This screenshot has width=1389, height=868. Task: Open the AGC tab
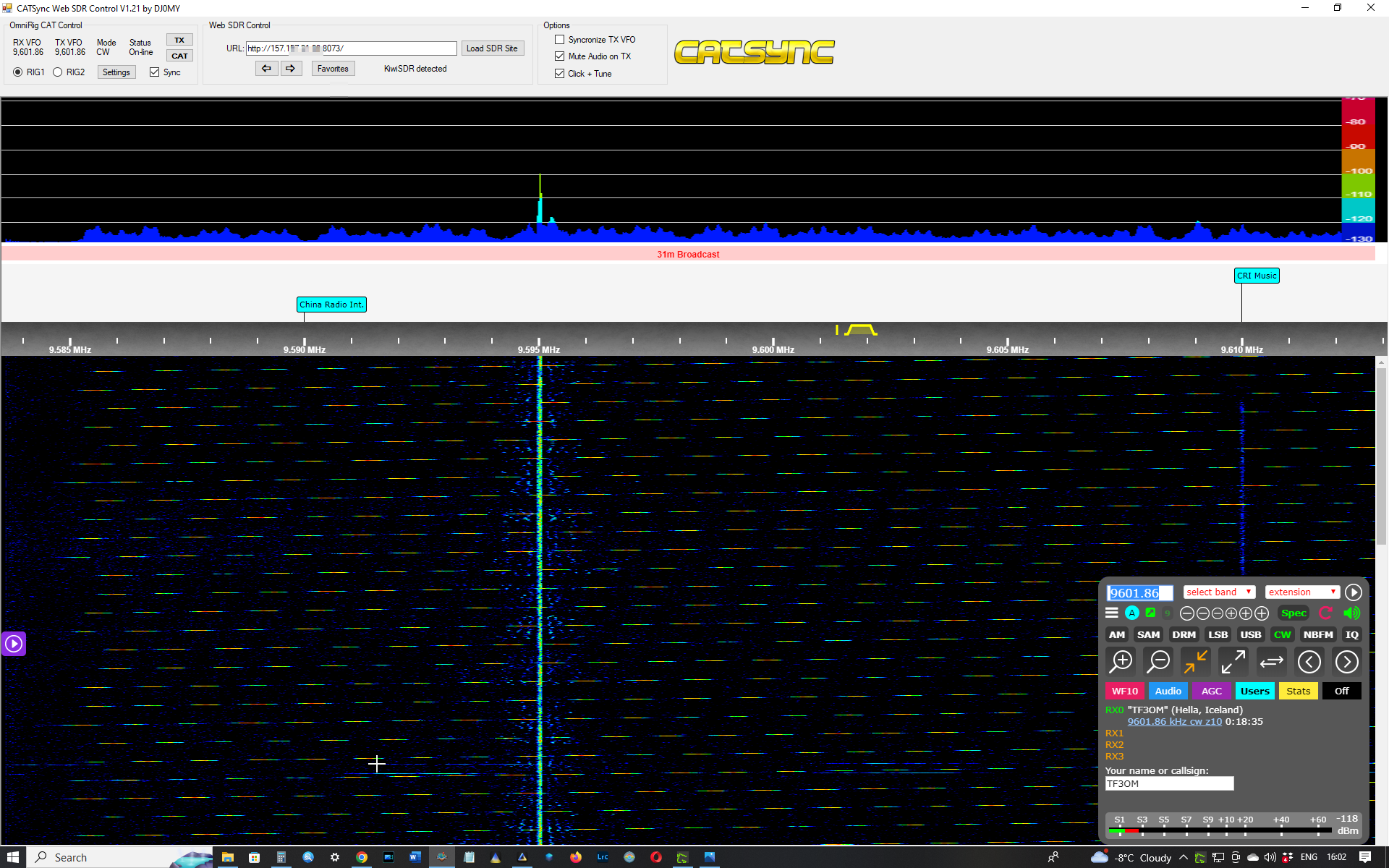[1211, 691]
